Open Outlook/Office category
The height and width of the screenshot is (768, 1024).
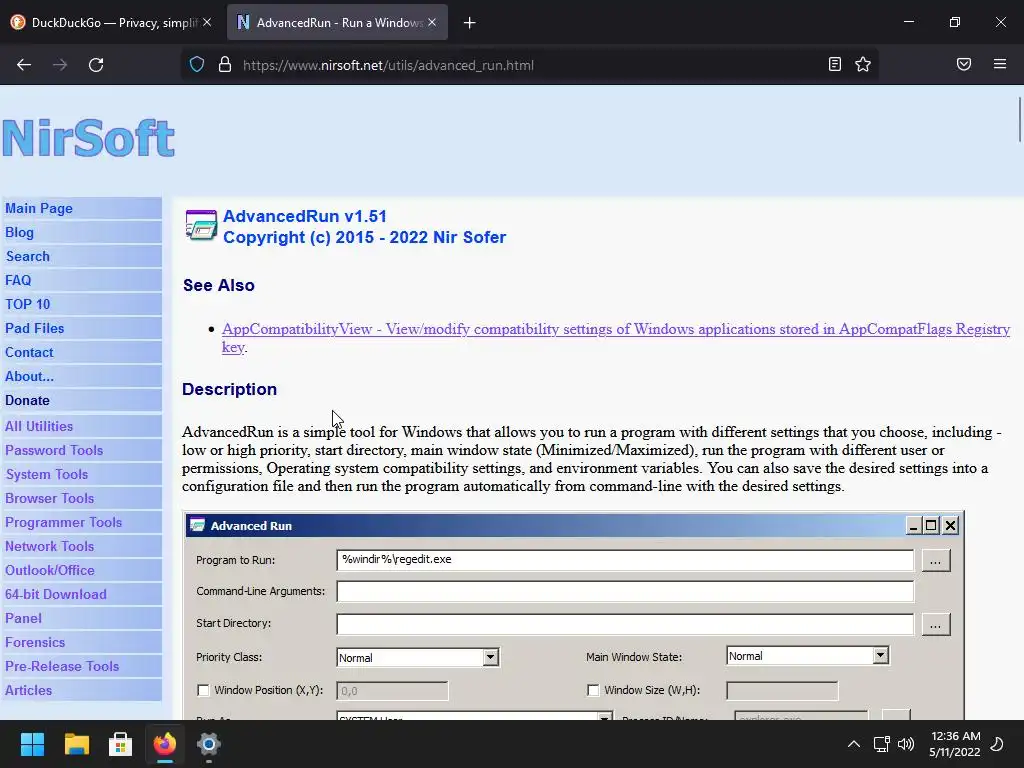point(50,571)
